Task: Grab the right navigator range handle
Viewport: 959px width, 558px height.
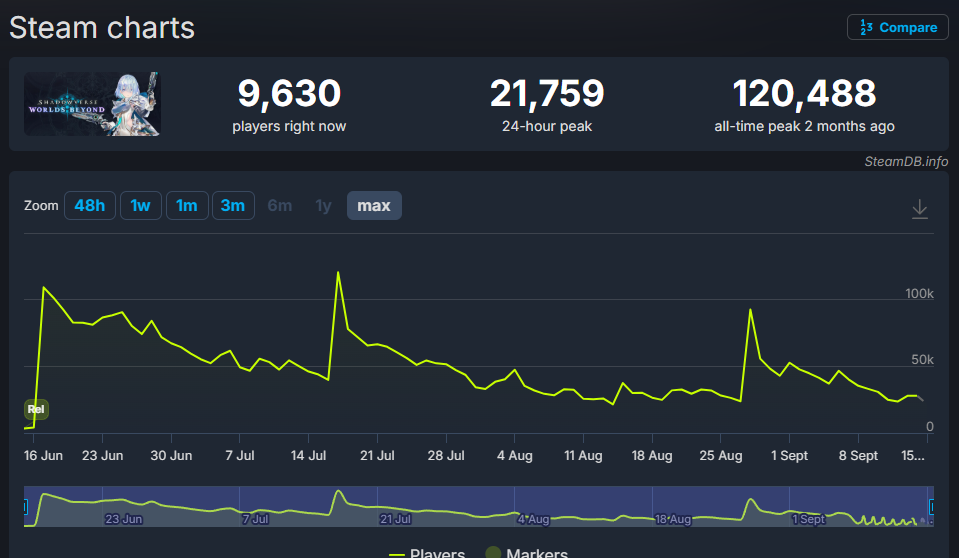Action: point(931,507)
